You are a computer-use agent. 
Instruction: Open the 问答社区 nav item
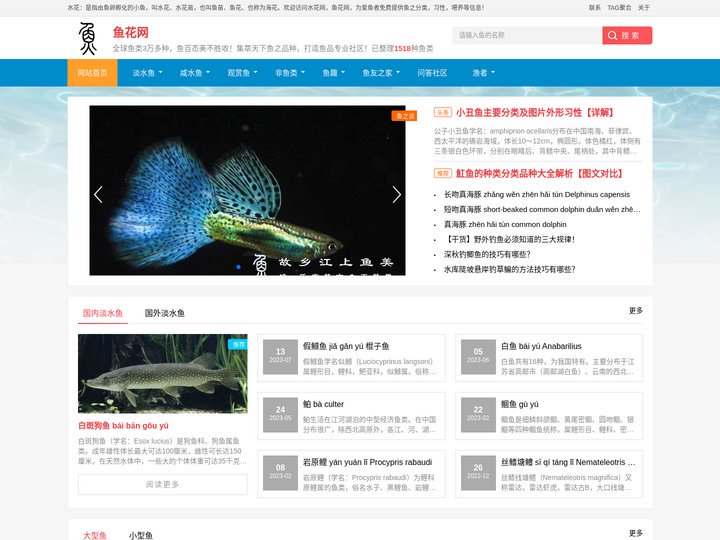tap(432, 73)
